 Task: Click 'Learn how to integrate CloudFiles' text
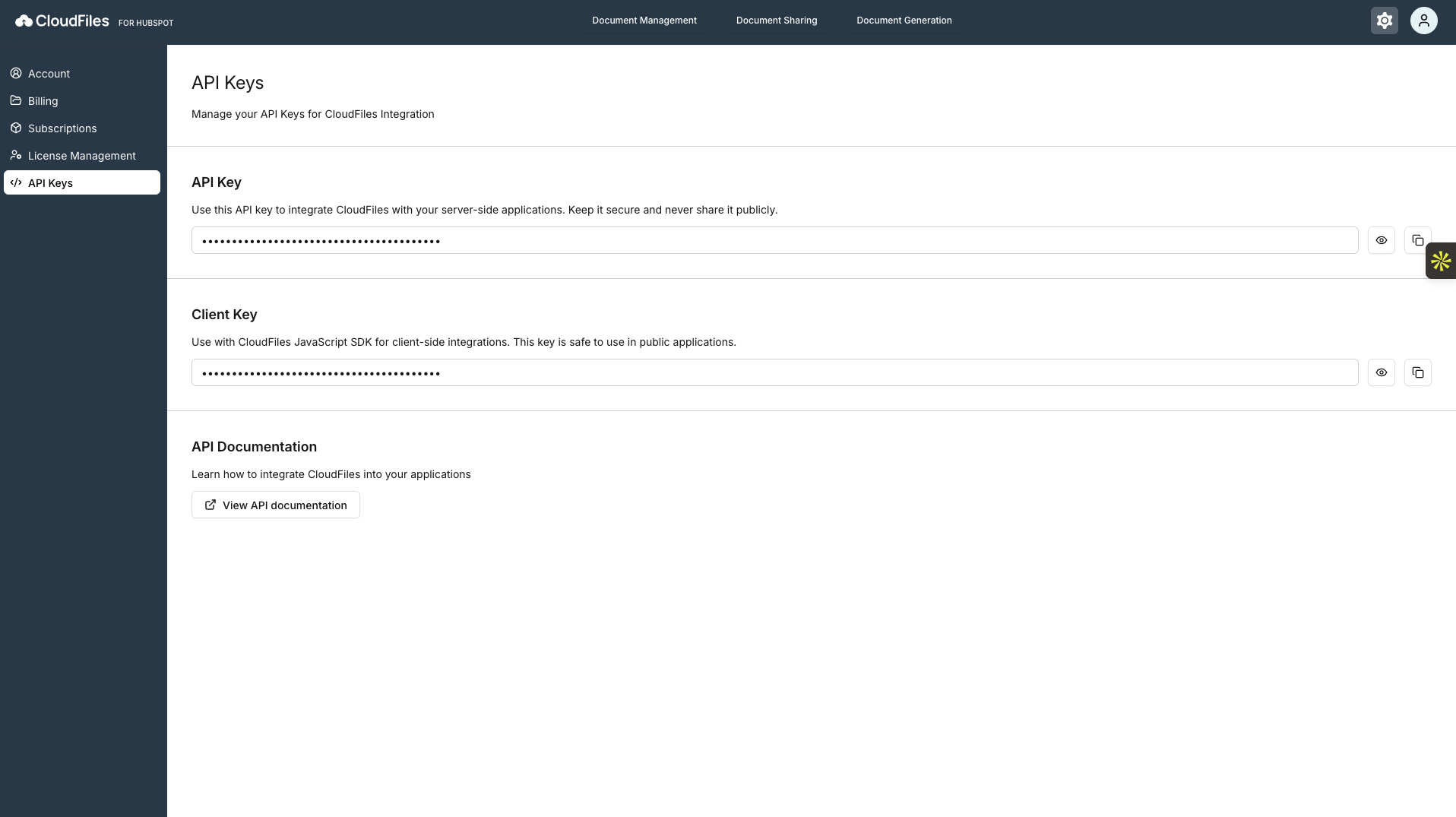[331, 474]
